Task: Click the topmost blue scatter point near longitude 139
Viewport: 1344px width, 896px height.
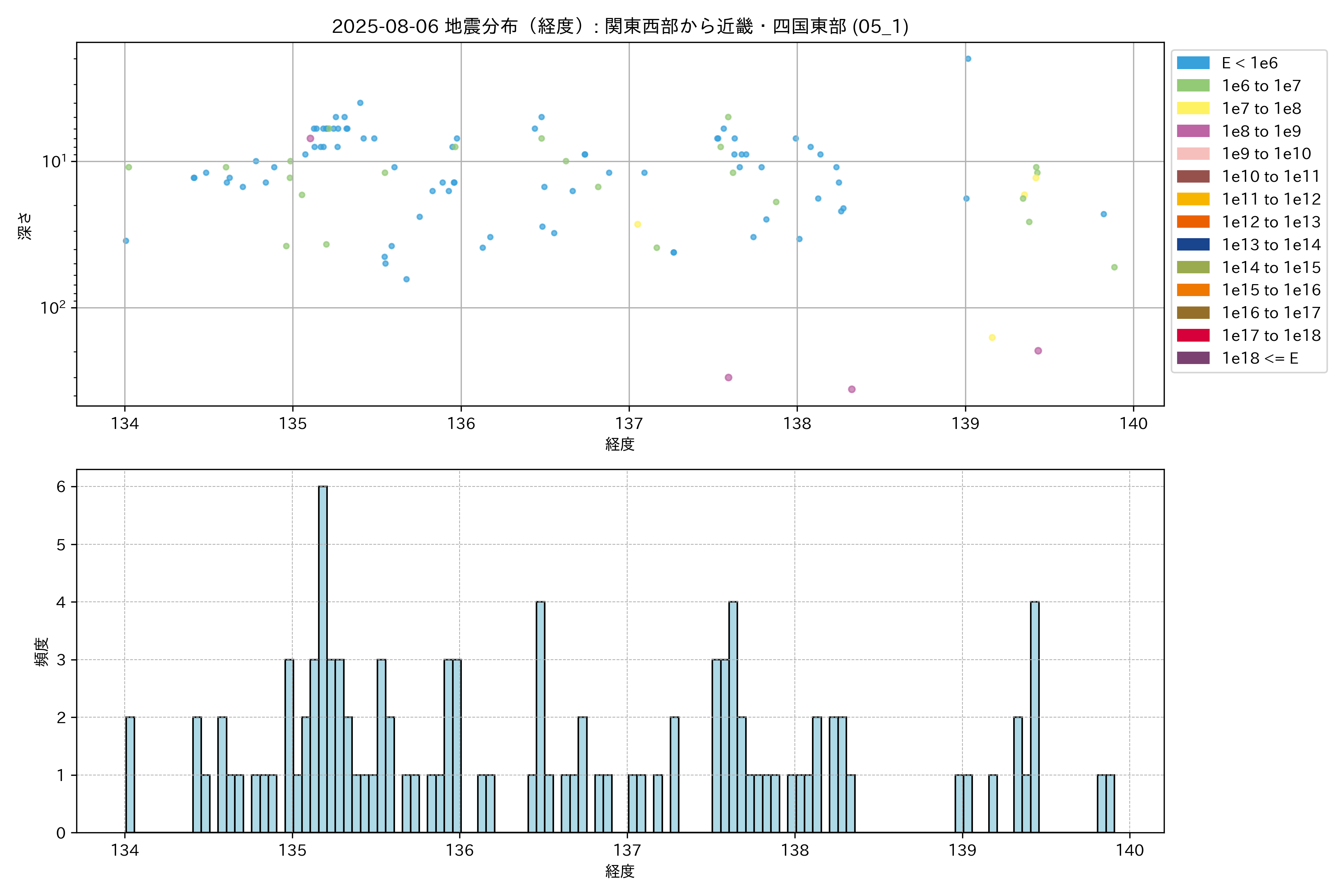Action: tap(968, 59)
